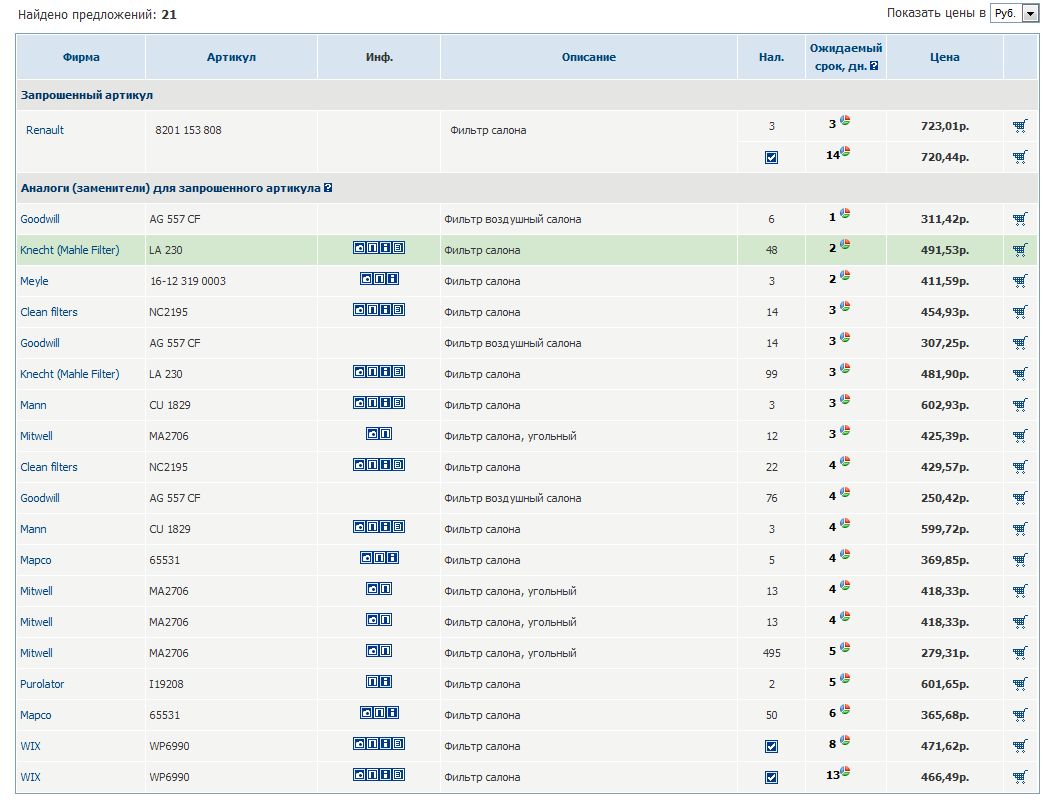Add Mann 602,93р. filter to cart
The height and width of the screenshot is (806, 1043).
point(1020,405)
